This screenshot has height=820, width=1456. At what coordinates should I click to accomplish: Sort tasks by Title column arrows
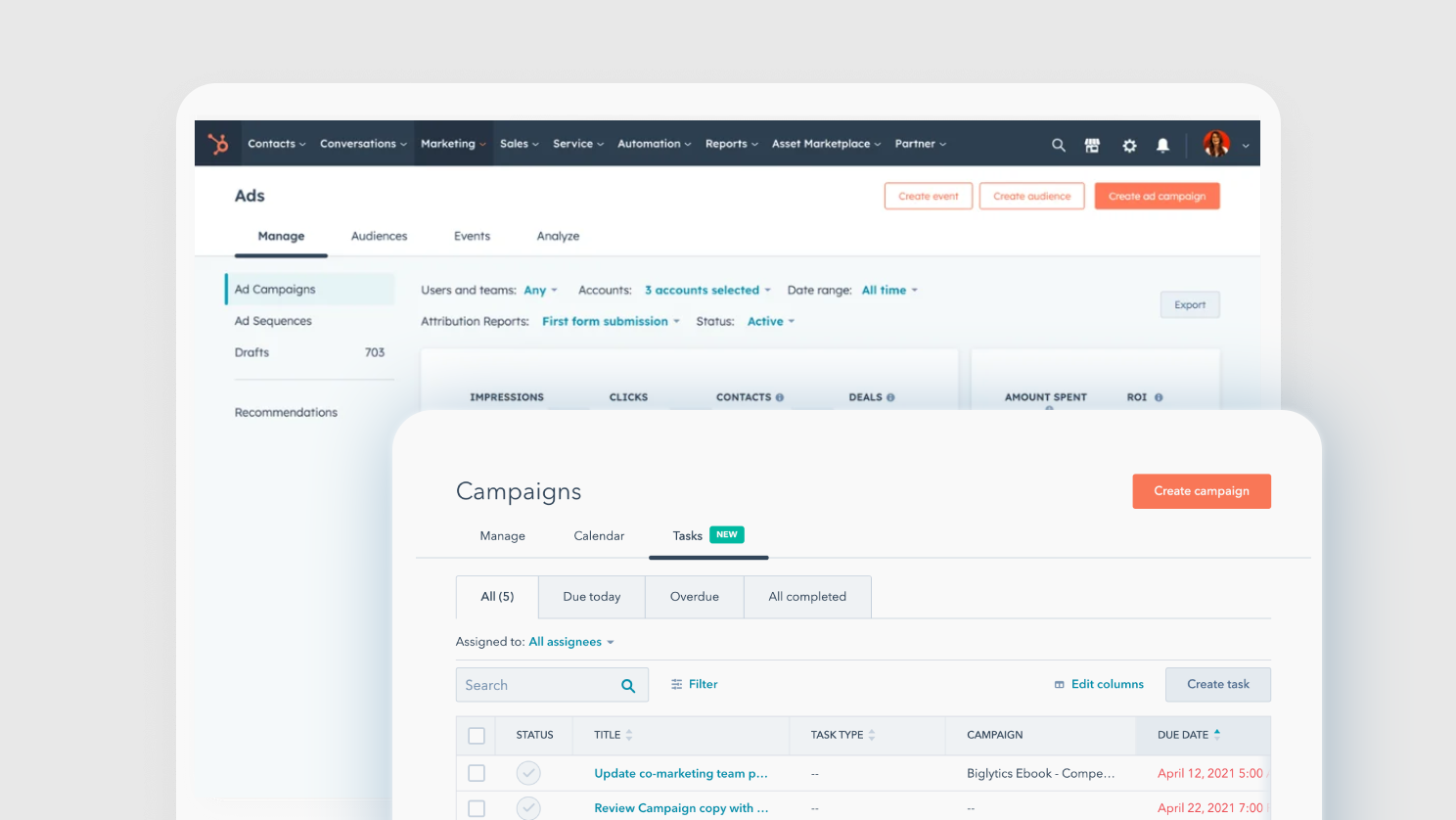coord(629,735)
